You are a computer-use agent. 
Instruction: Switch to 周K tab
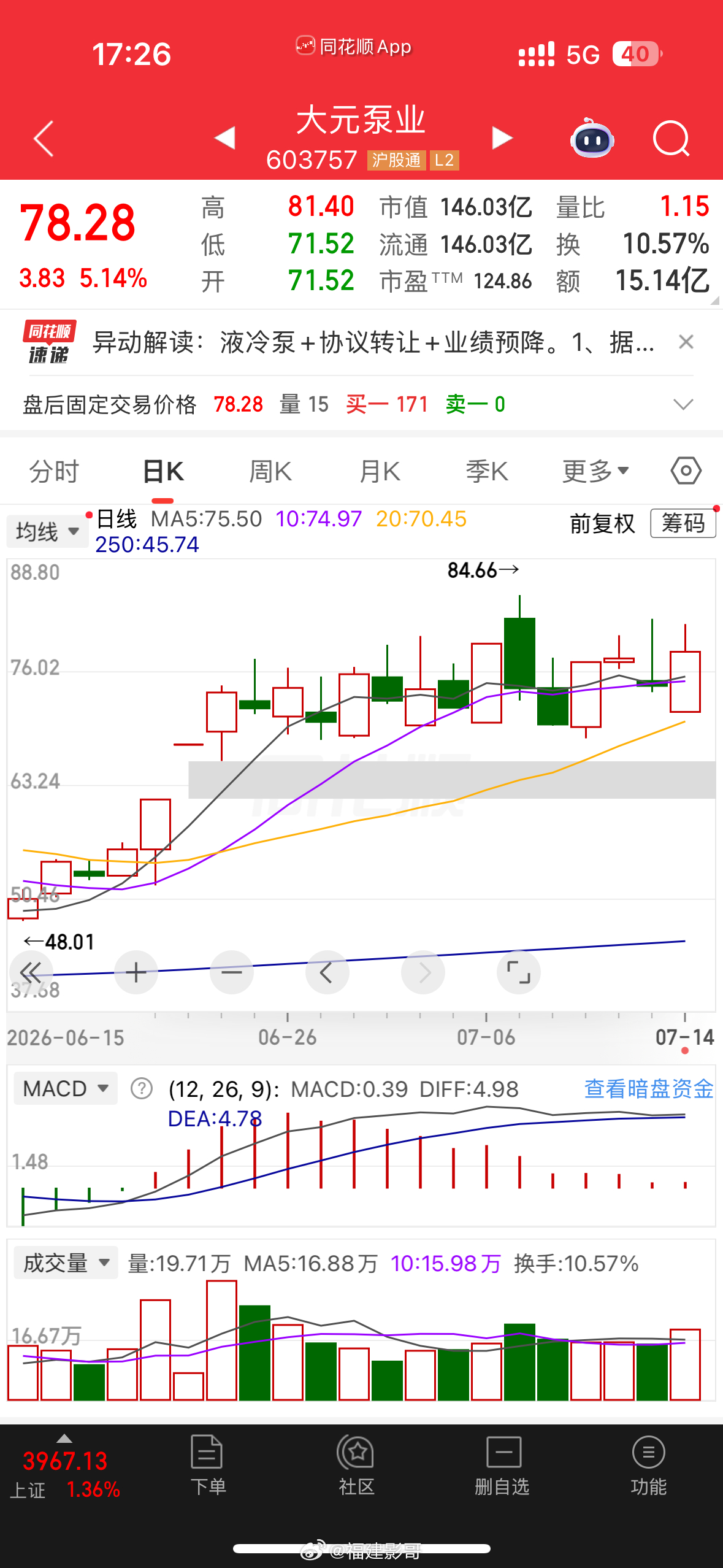point(270,472)
